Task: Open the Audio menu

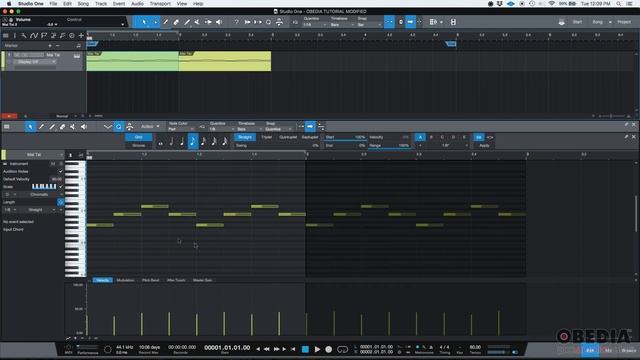Action: [x=137, y=4]
